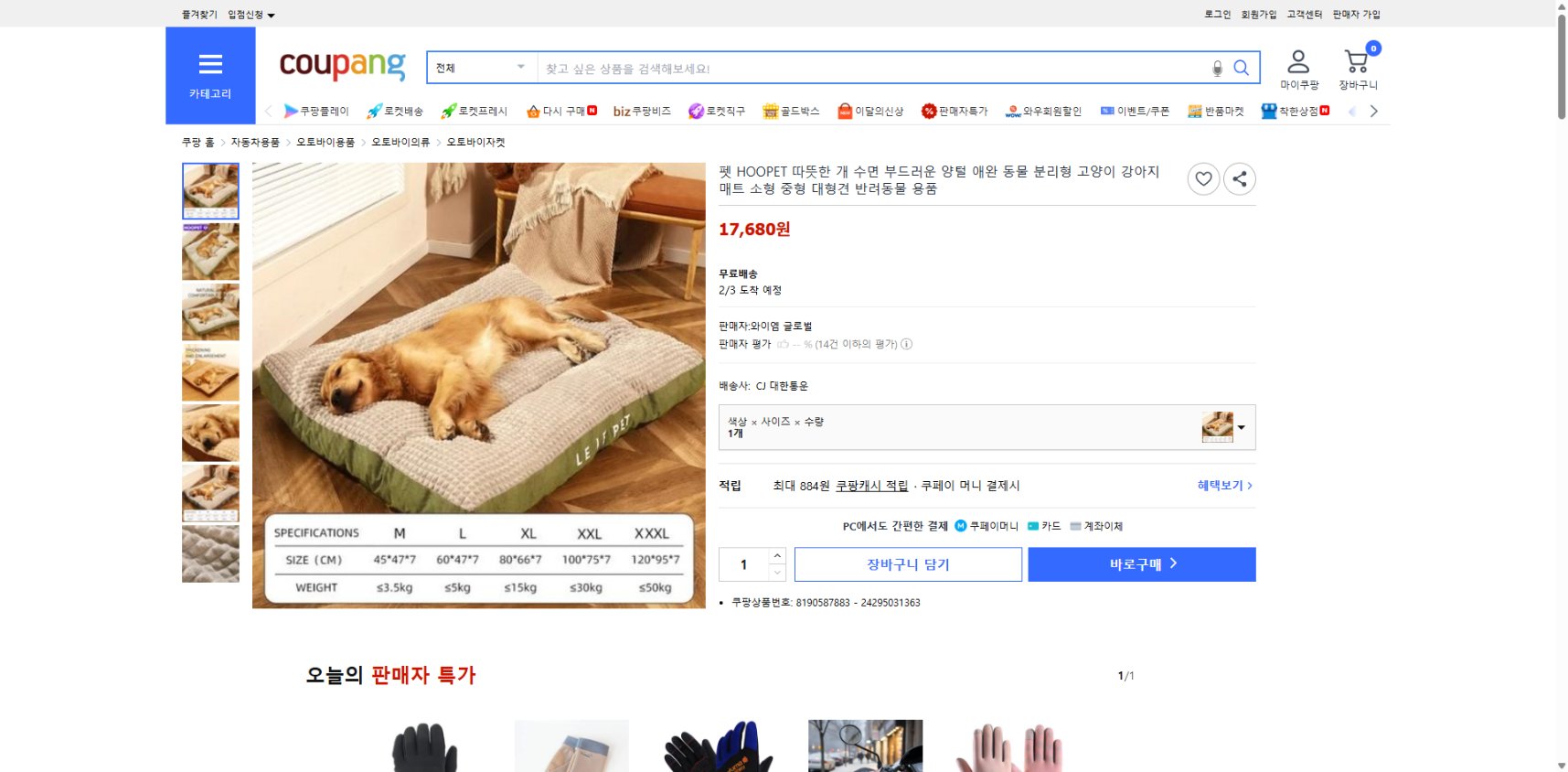Share this product via share icon
The height and width of the screenshot is (772, 1568).
pos(1240,178)
